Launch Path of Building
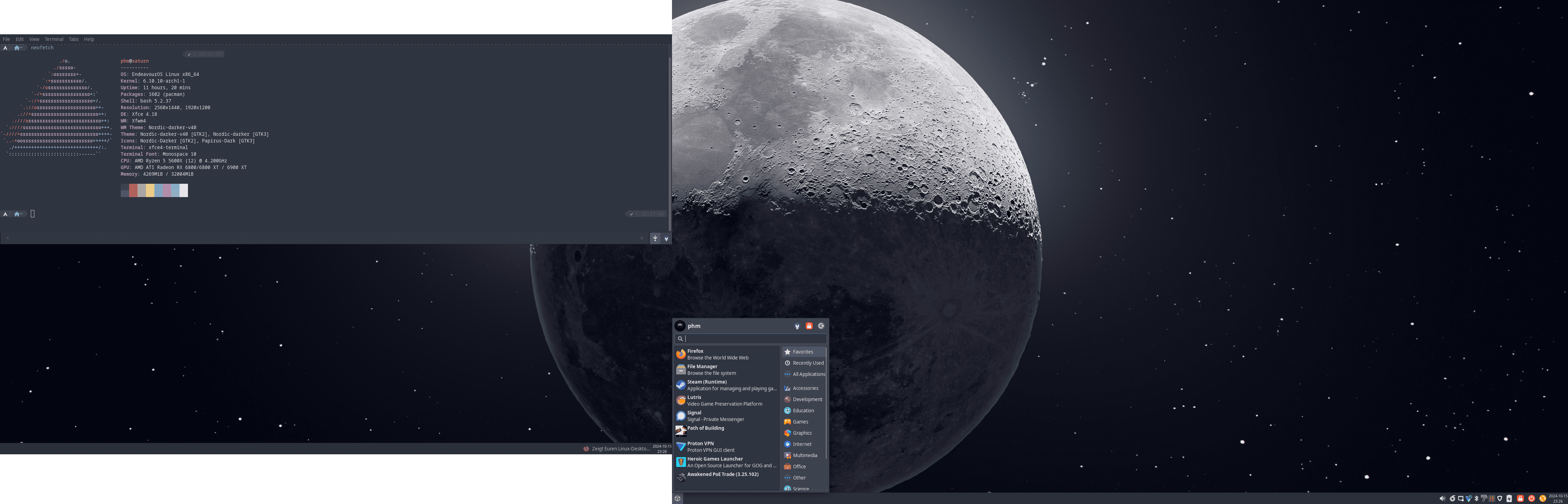Screen dimensions: 1568x504 726,431
